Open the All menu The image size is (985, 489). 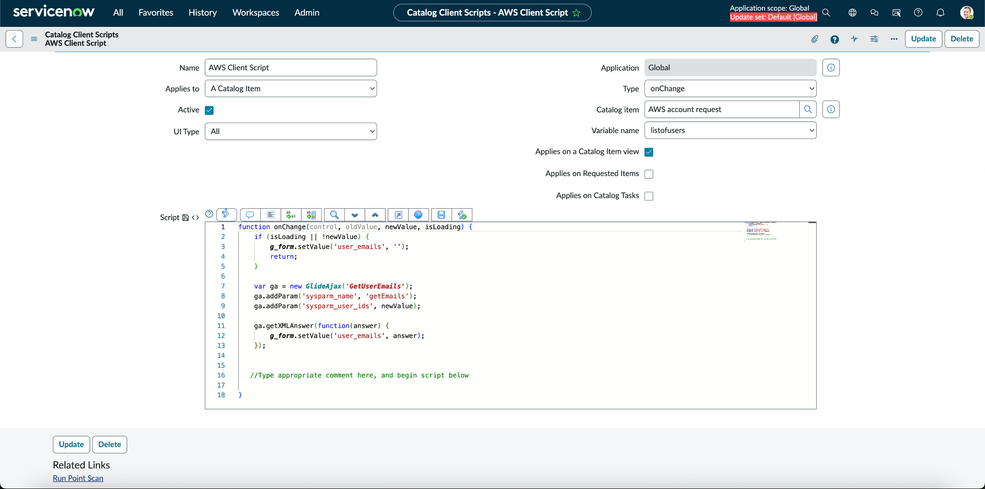(118, 13)
